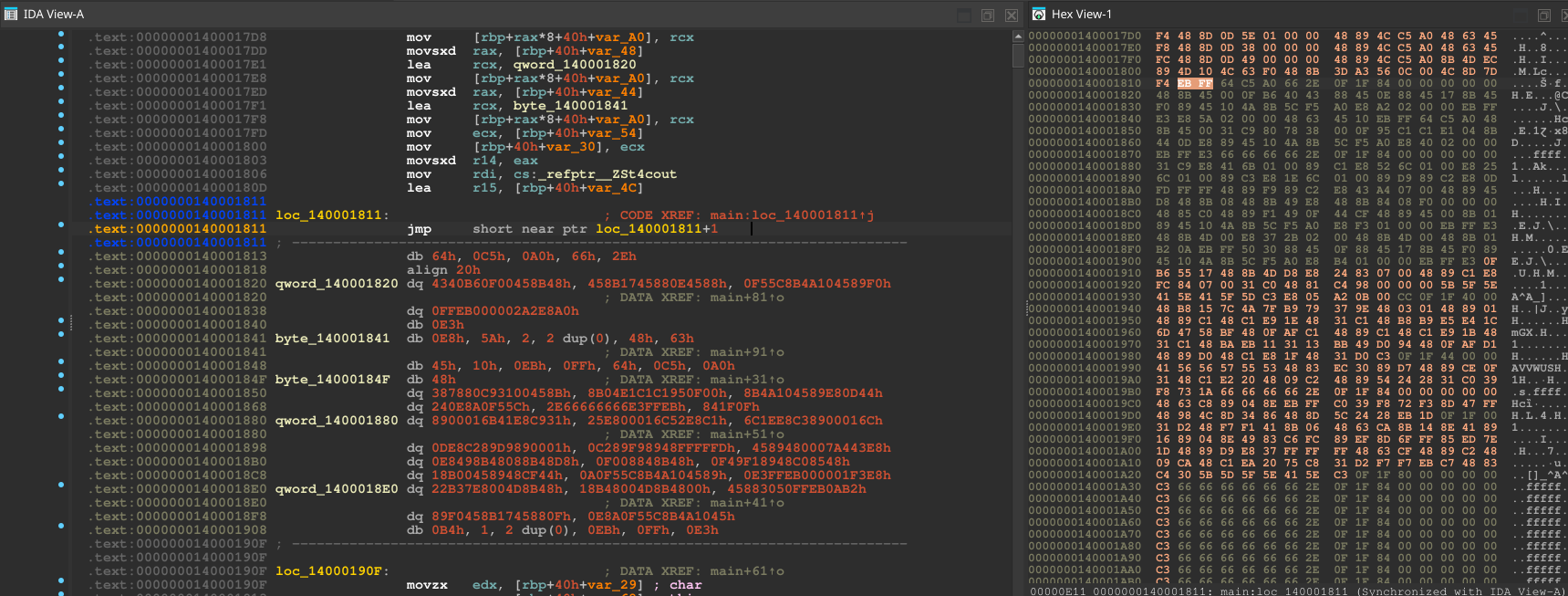Click hex row address 0000000140001820

click(1084, 95)
